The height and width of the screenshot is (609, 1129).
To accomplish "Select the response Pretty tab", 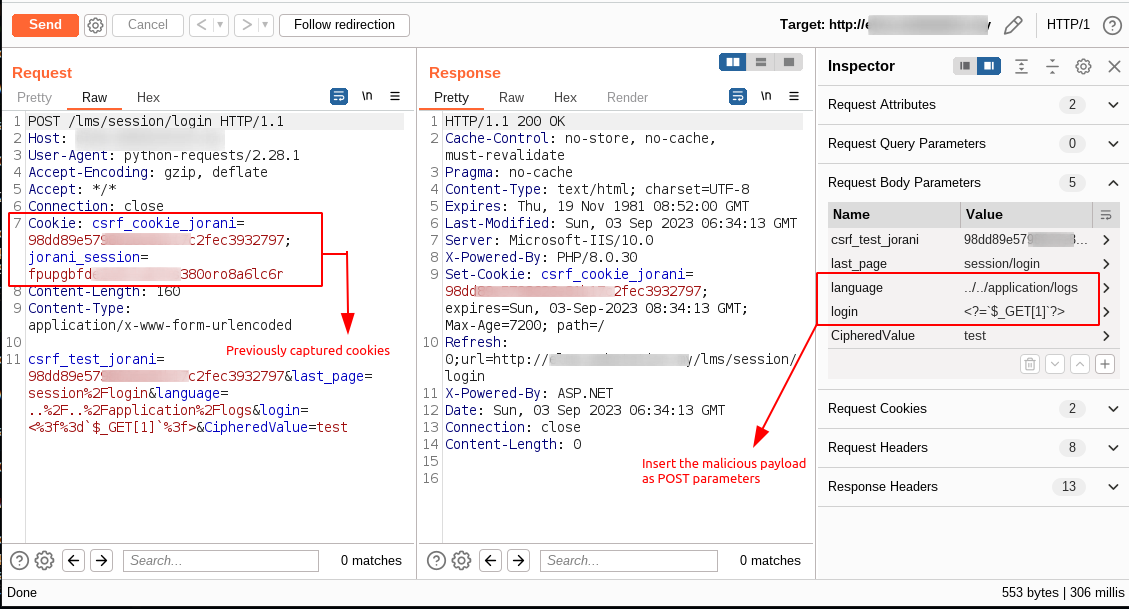I will 451,97.
